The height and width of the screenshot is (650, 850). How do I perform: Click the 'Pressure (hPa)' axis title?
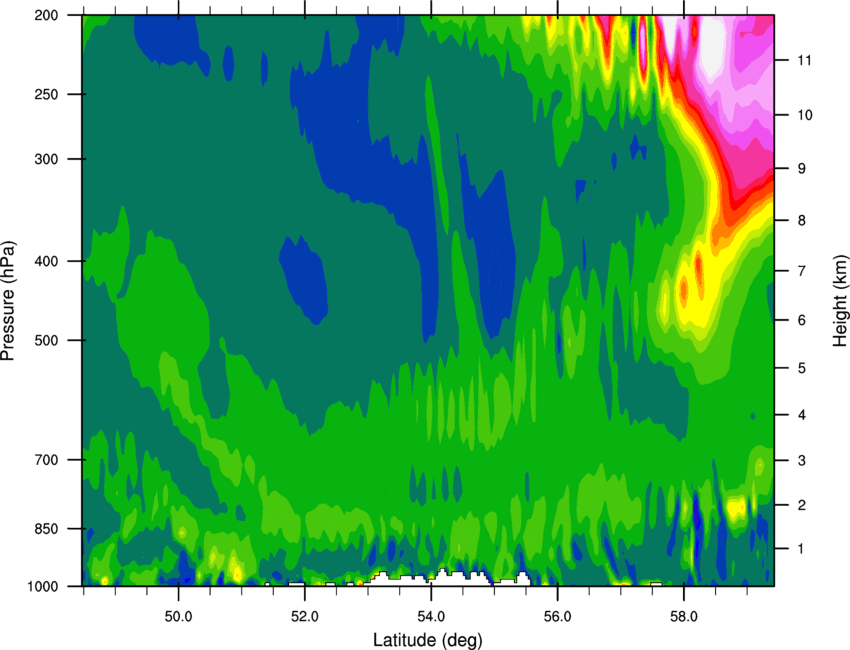point(8,300)
